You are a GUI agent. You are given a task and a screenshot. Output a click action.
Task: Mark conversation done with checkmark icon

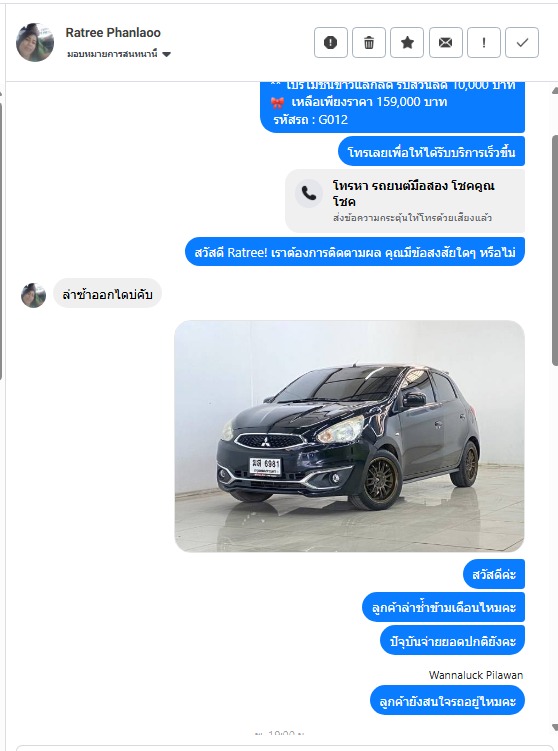coord(522,43)
